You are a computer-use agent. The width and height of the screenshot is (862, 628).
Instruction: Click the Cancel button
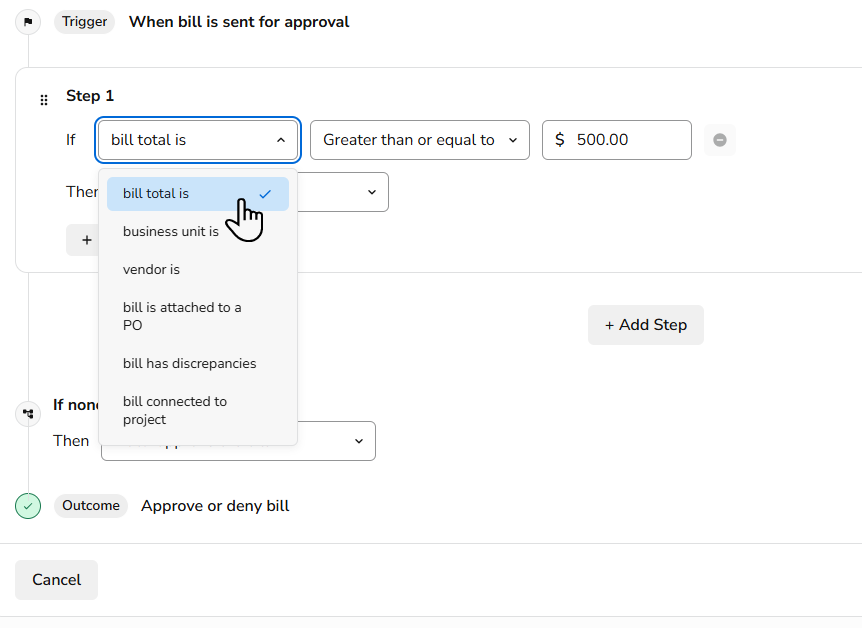[x=57, y=580]
